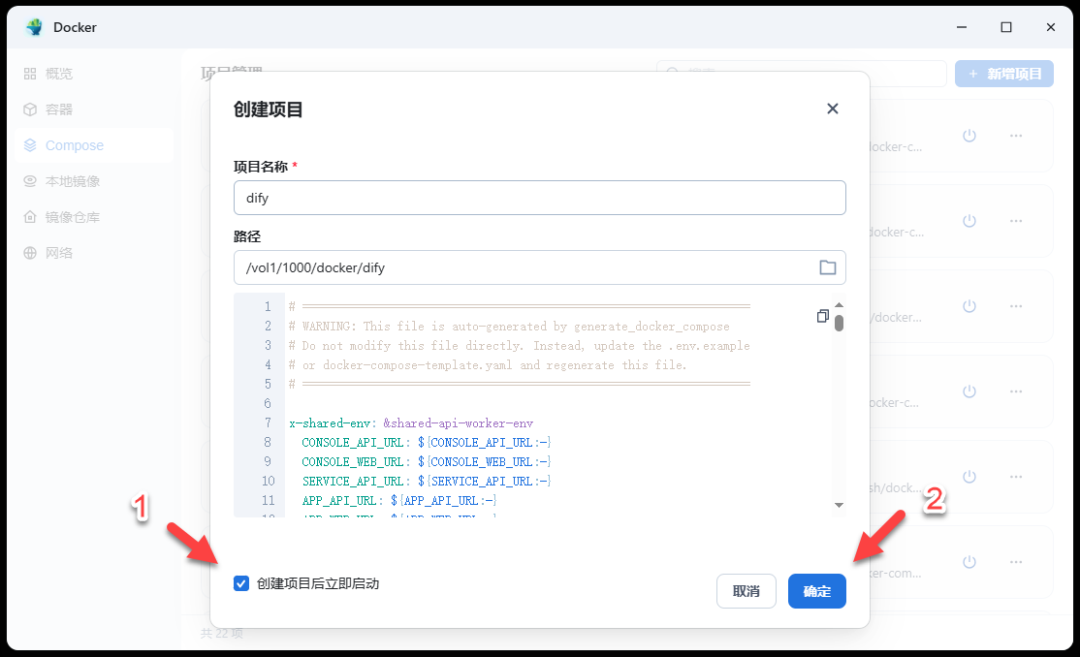
Task: Edit the project name field containing dify
Action: pos(539,198)
